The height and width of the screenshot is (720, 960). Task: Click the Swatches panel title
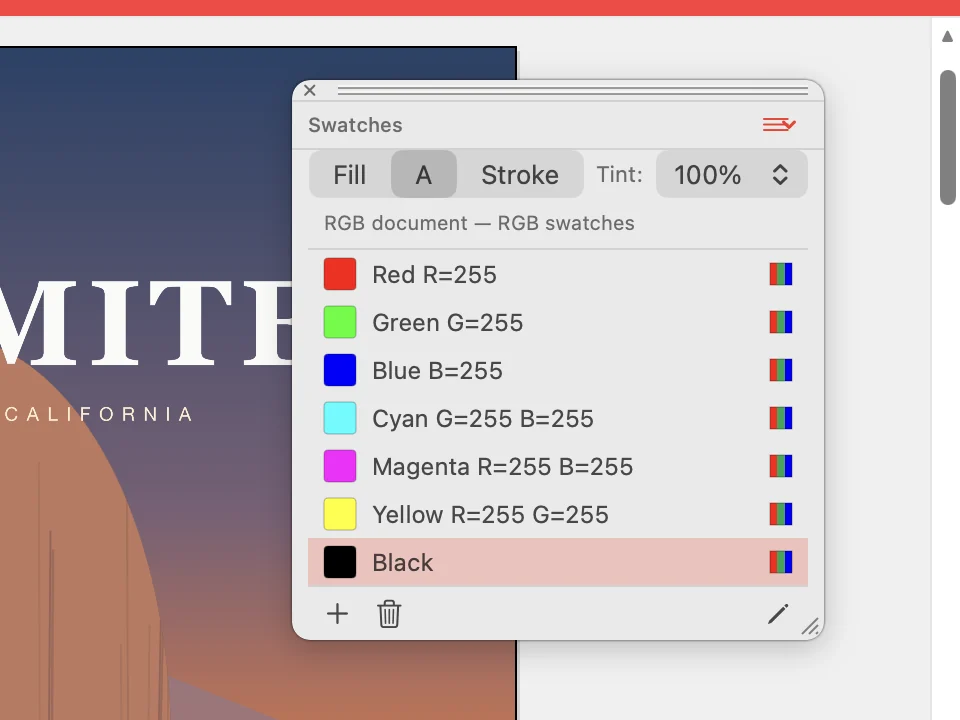355,125
